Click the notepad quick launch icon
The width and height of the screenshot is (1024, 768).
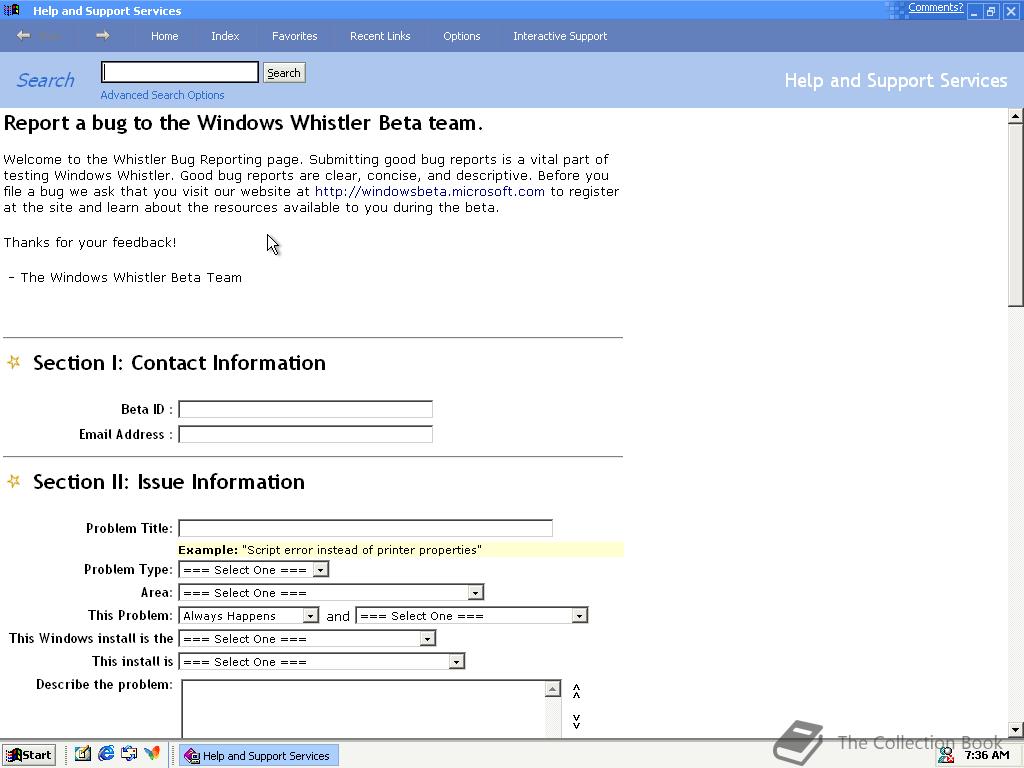83,754
